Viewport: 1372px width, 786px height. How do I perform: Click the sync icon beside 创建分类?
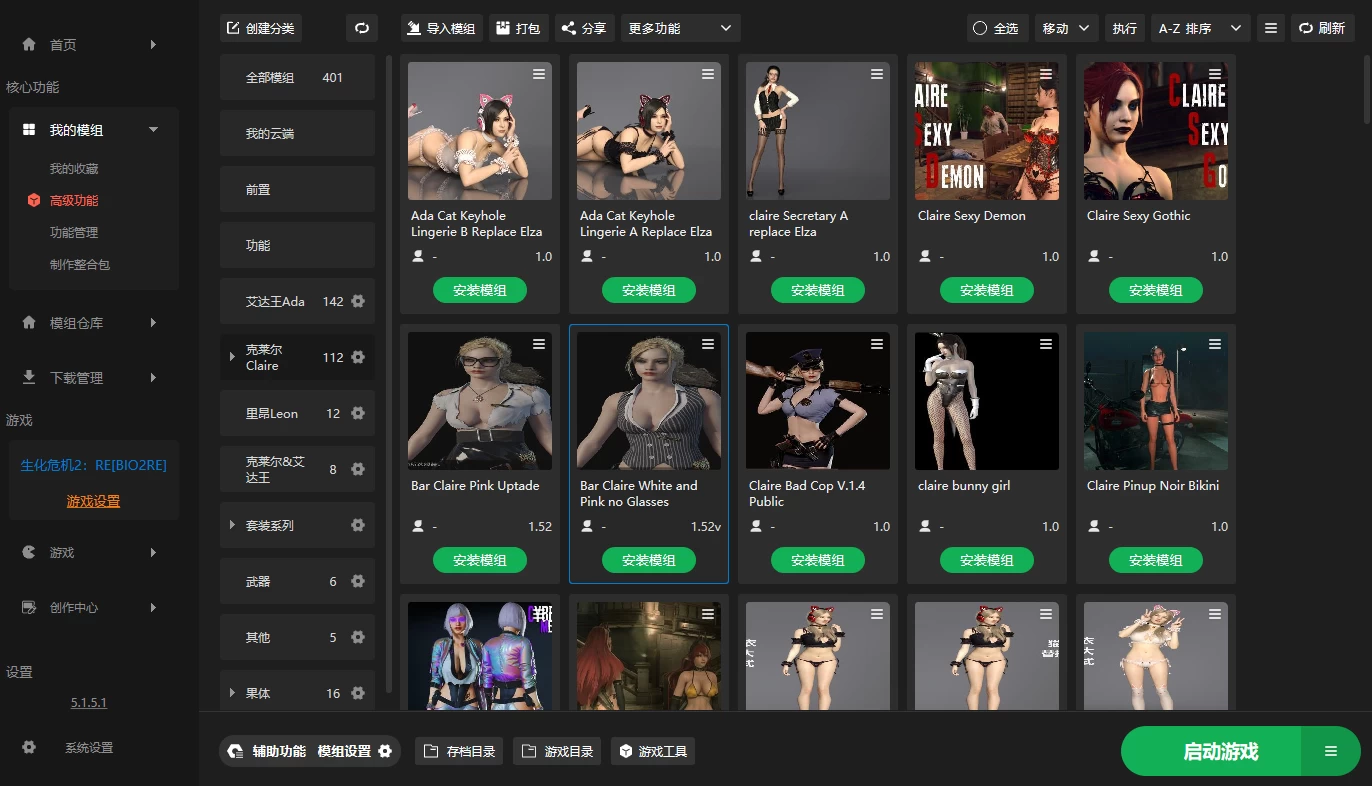[362, 28]
